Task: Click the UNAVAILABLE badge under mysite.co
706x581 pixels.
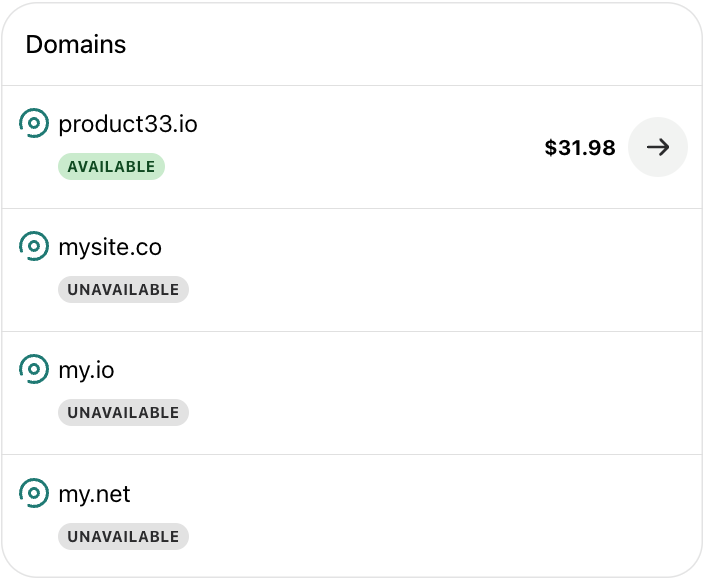Action: [x=123, y=290]
